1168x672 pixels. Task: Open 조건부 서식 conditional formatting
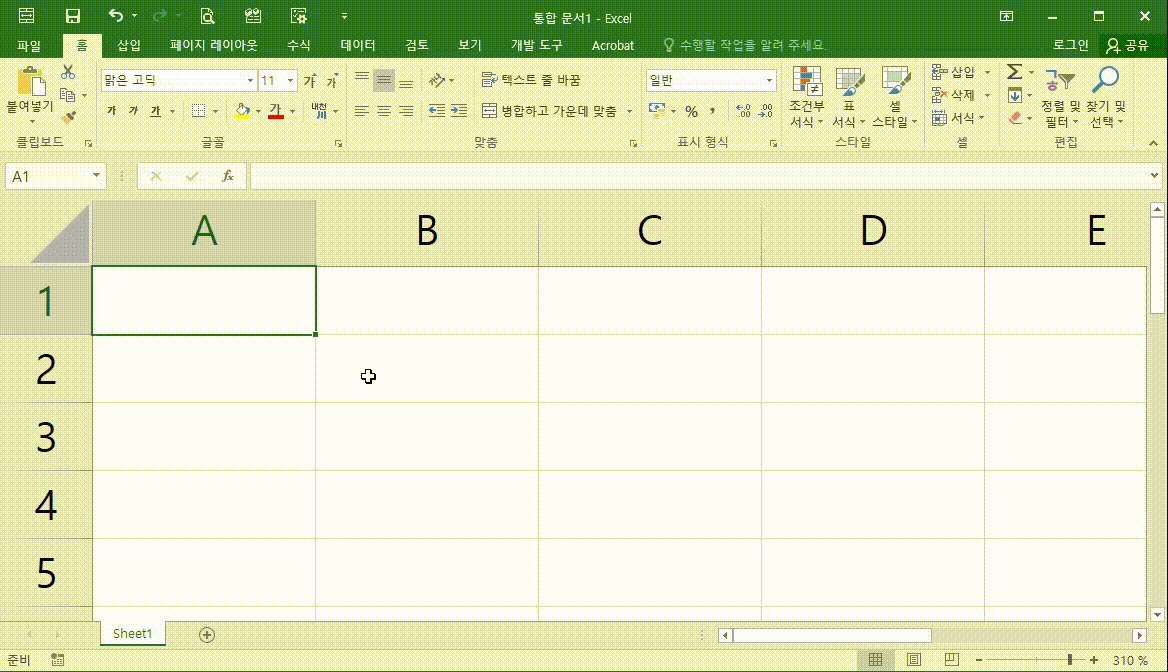pos(807,97)
